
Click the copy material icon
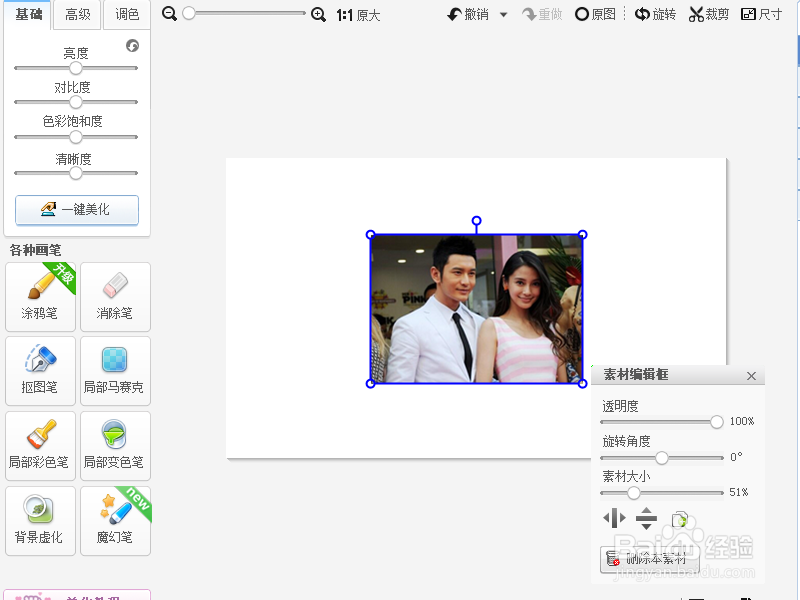(680, 519)
